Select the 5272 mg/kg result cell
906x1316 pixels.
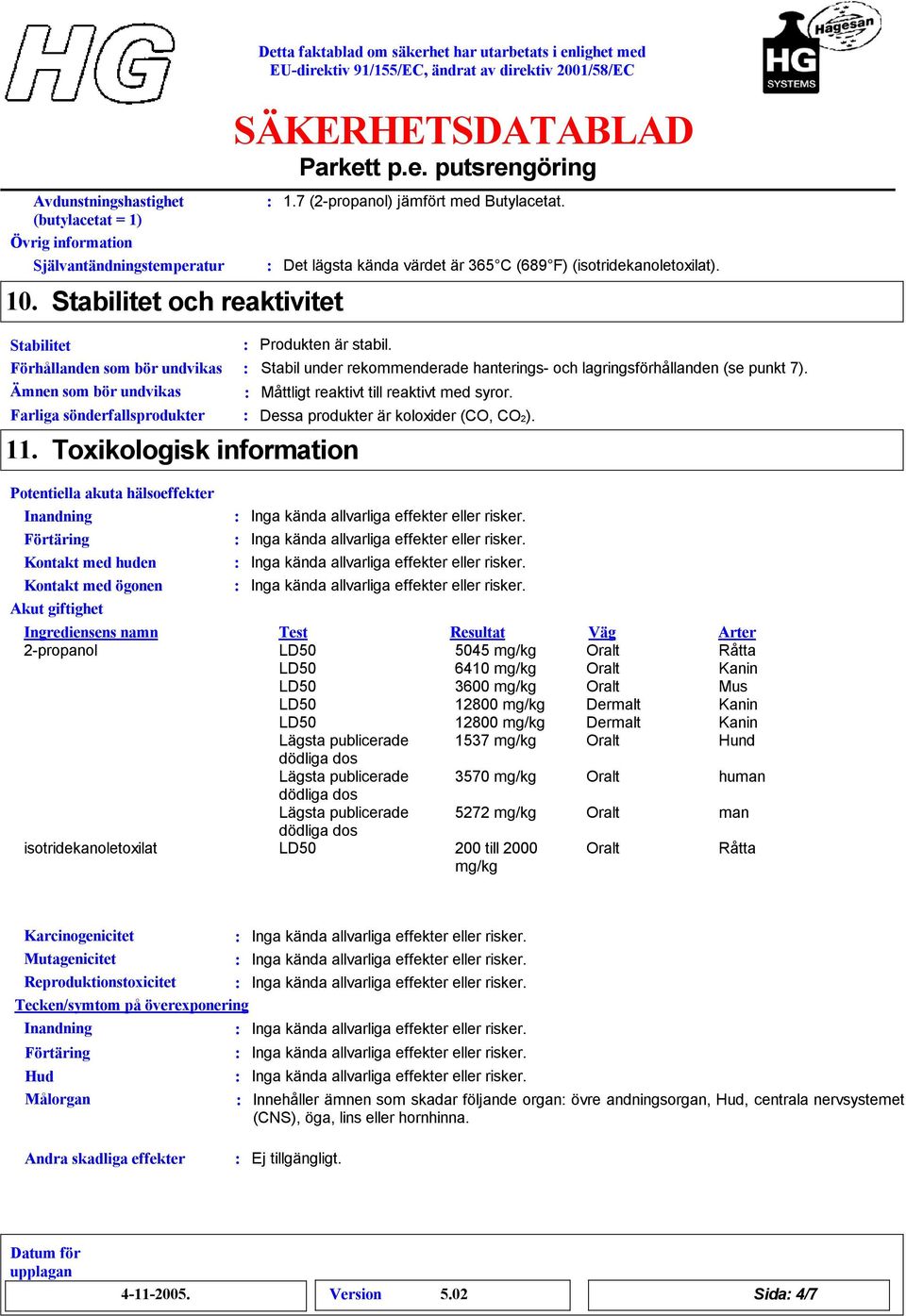point(495,812)
